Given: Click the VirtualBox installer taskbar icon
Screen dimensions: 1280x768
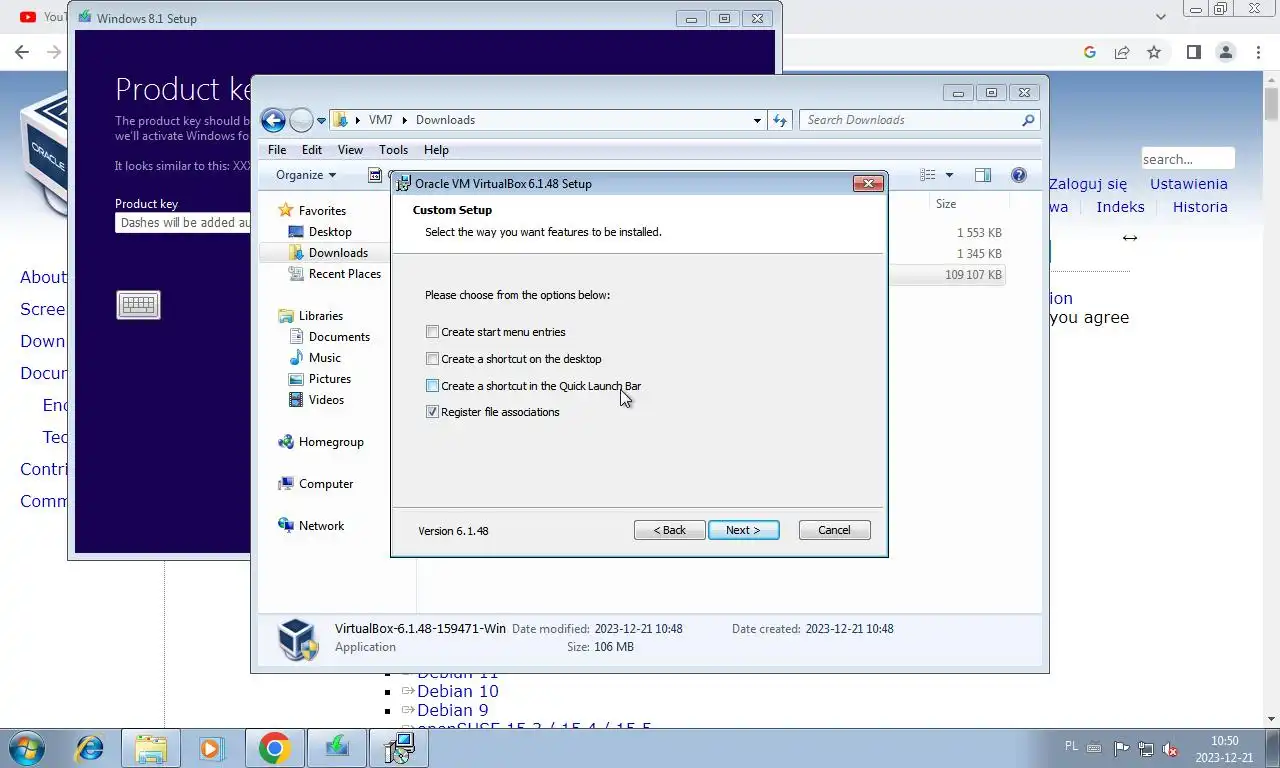Looking at the screenshot, I should pos(399,748).
